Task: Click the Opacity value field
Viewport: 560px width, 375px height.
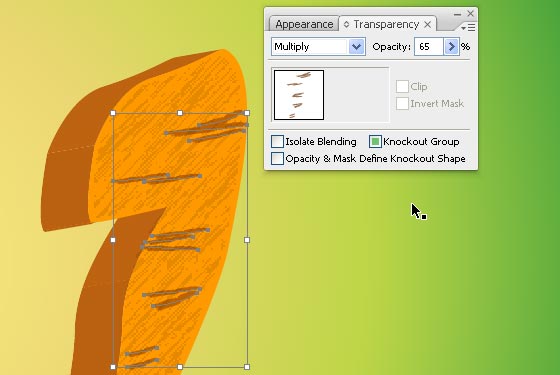Action: pos(429,47)
